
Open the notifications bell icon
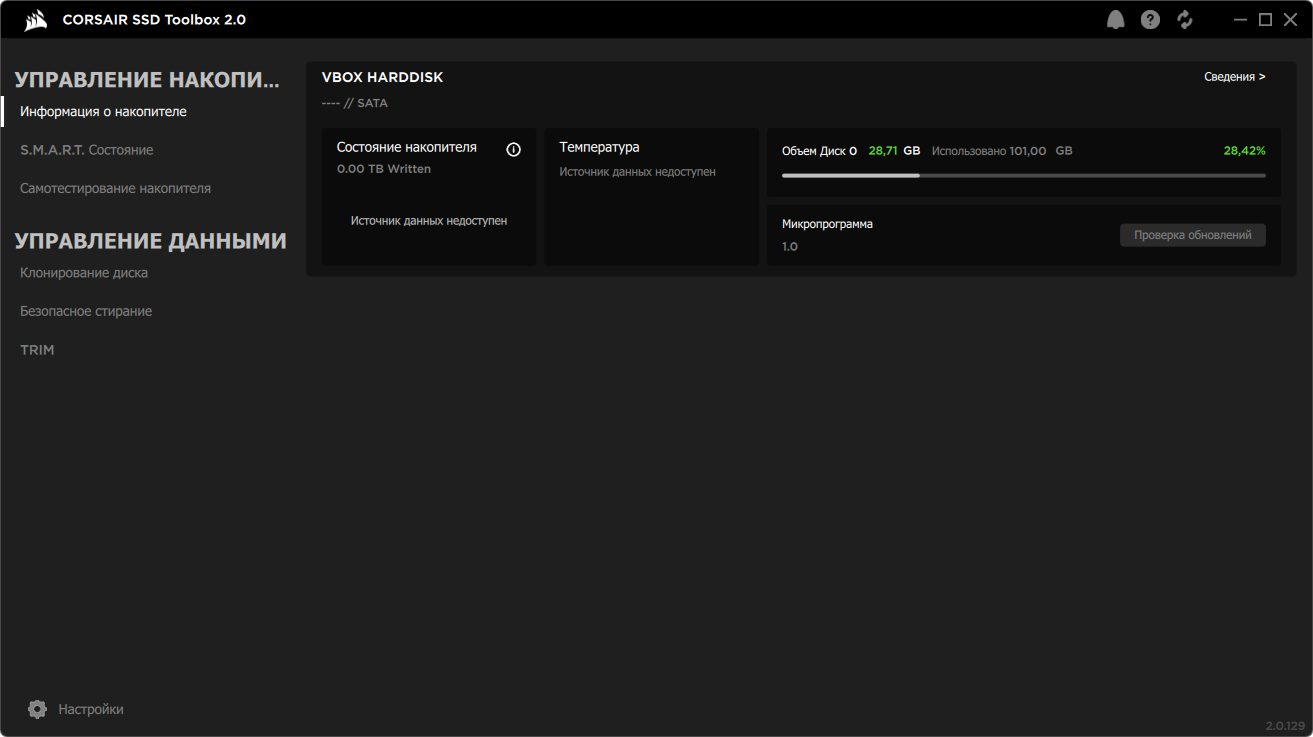1115,18
